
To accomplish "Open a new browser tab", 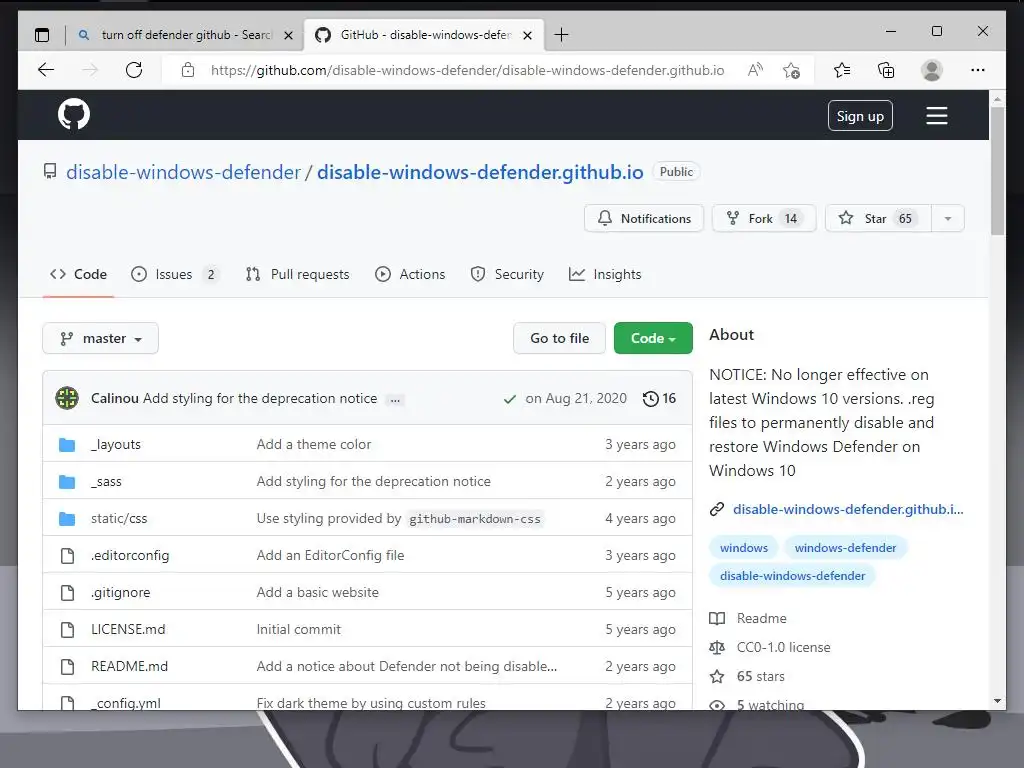I will click(x=561, y=35).
